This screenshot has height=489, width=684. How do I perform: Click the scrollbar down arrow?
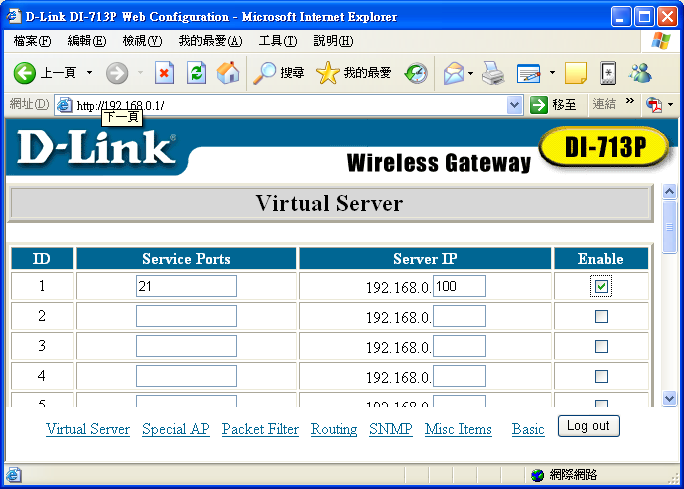pos(669,398)
